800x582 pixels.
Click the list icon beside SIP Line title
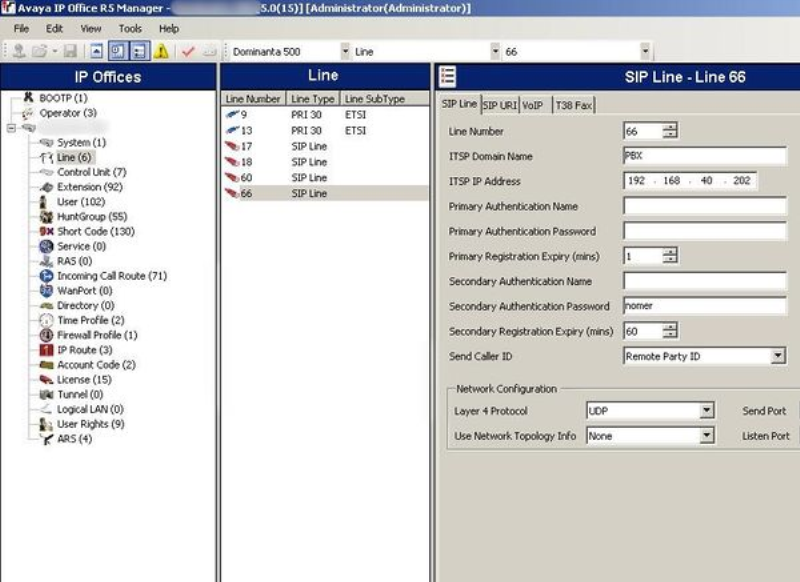coord(447,77)
